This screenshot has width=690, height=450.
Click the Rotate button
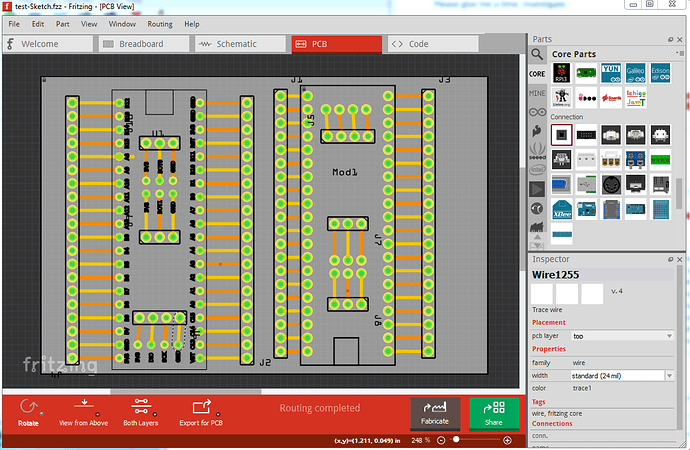click(29, 413)
